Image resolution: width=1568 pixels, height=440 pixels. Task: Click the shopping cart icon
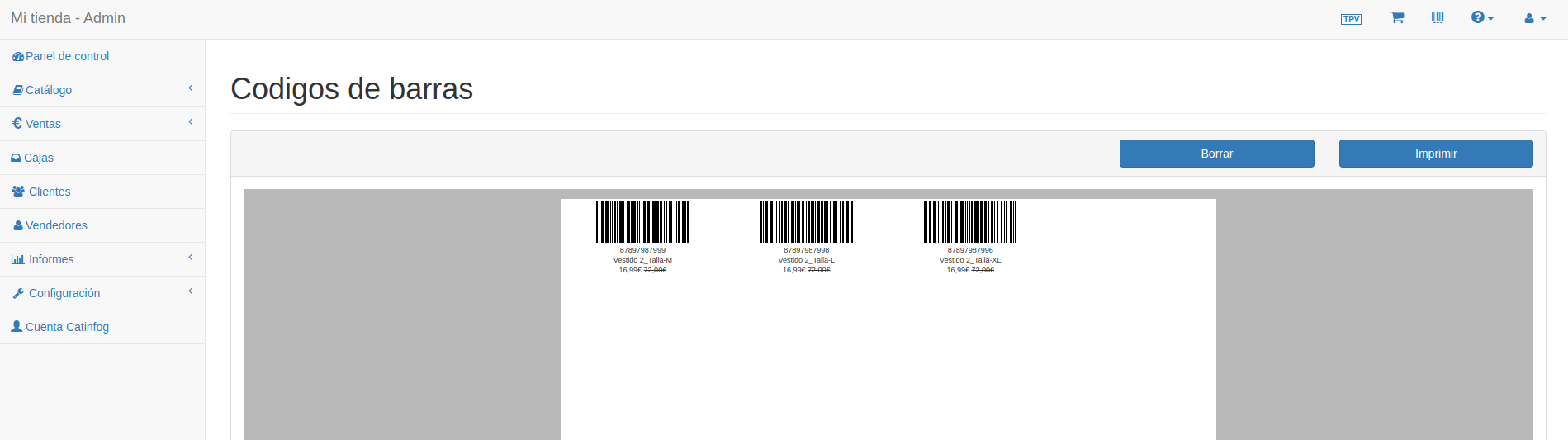point(1397,17)
